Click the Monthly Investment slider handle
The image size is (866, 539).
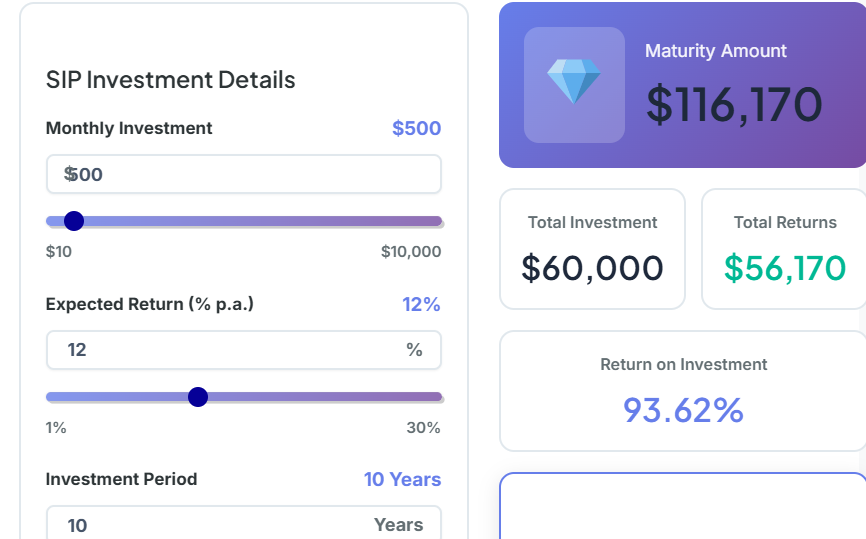pyautogui.click(x=74, y=221)
